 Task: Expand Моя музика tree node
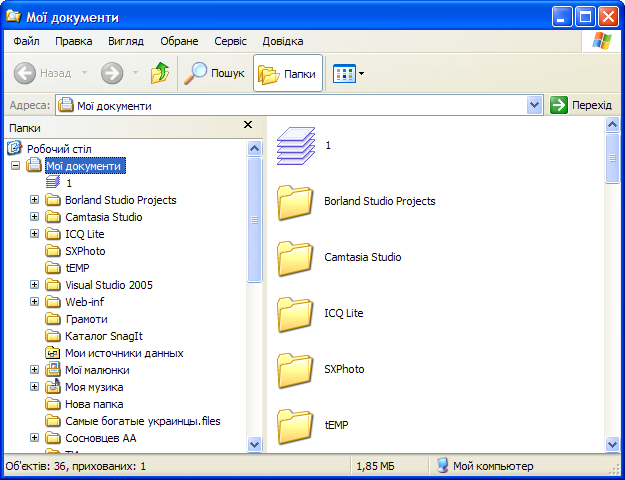click(x=35, y=387)
